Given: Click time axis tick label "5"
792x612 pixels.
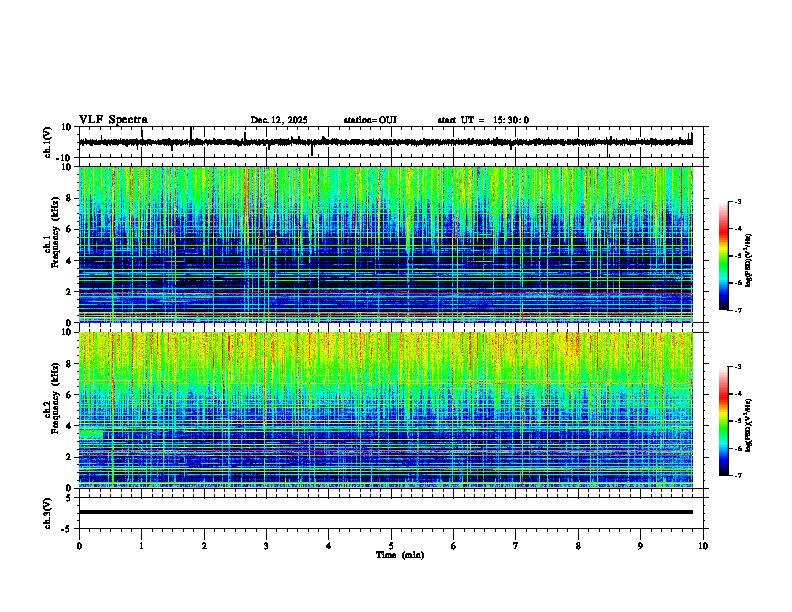Looking at the screenshot, I should (x=391, y=546).
